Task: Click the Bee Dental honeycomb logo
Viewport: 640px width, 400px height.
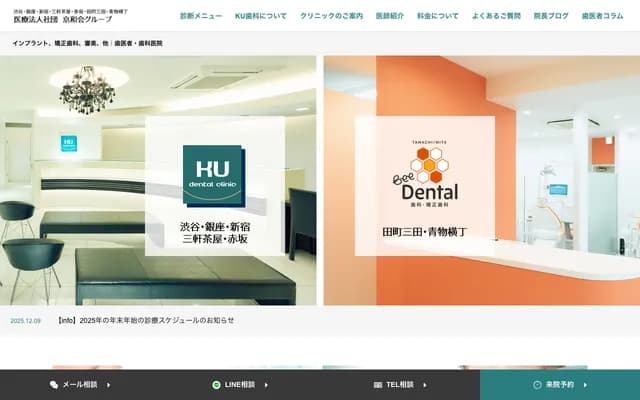Action: [x=425, y=174]
